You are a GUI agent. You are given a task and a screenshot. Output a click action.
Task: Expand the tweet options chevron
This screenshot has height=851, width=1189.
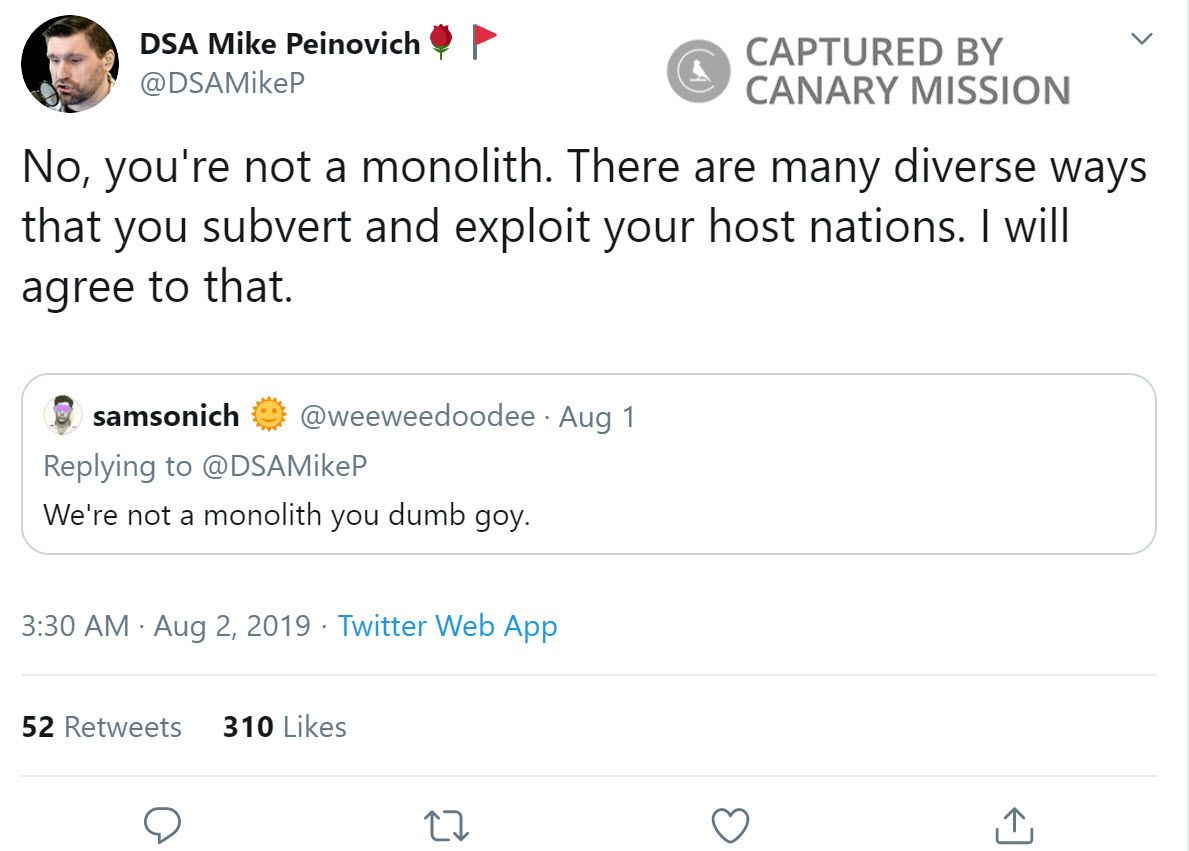1141,40
